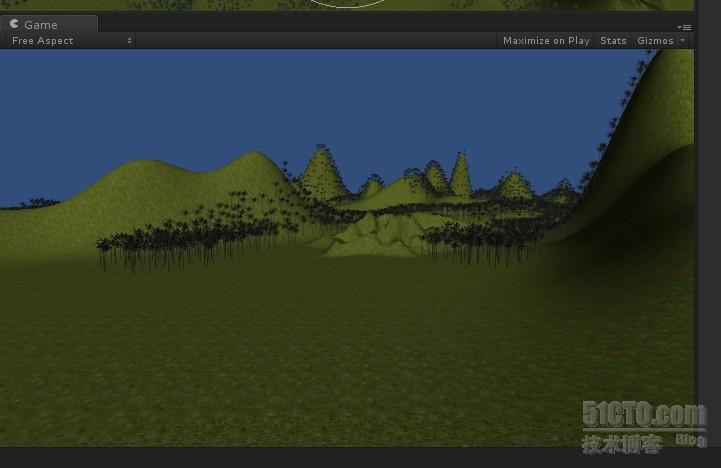Open the Free Aspect dropdown
Image resolution: width=721 pixels, height=468 pixels.
[72, 41]
